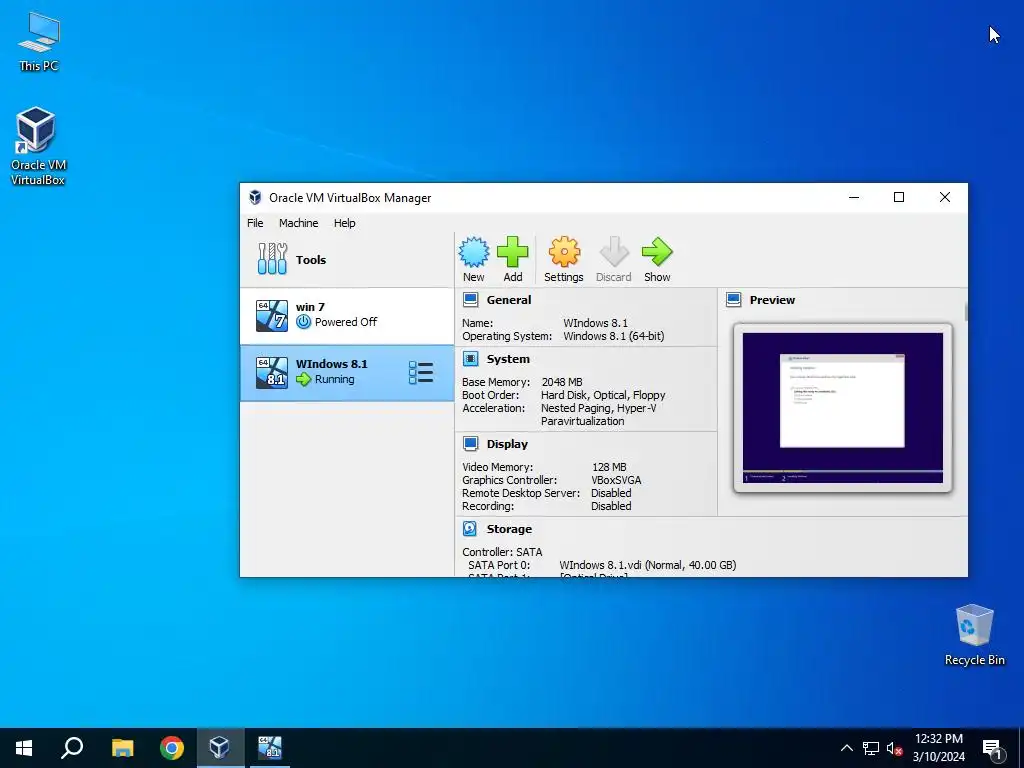Click the '128 MB' video memory value
Viewport: 1024px width, 768px height.
pyautogui.click(x=609, y=467)
